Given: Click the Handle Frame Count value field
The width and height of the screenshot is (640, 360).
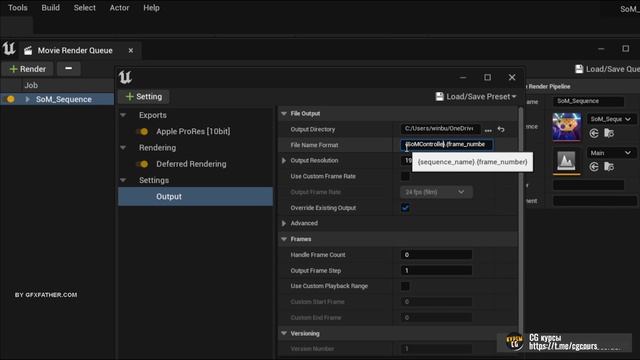Looking at the screenshot, I should [436, 255].
